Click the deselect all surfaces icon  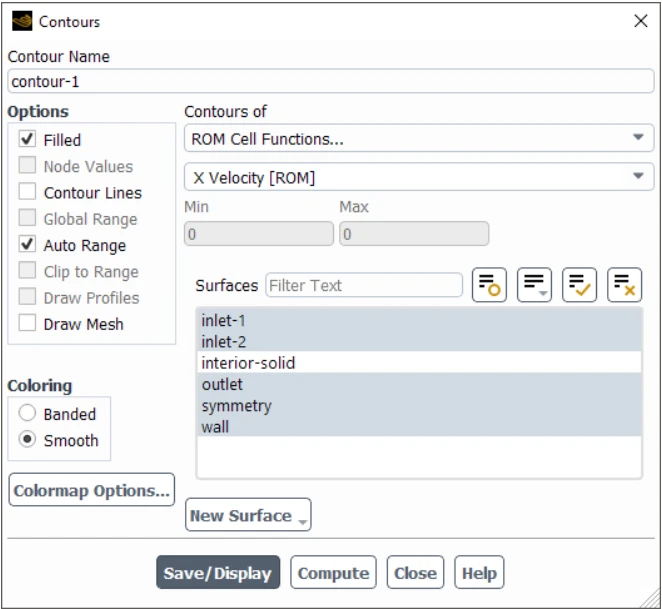click(624, 286)
